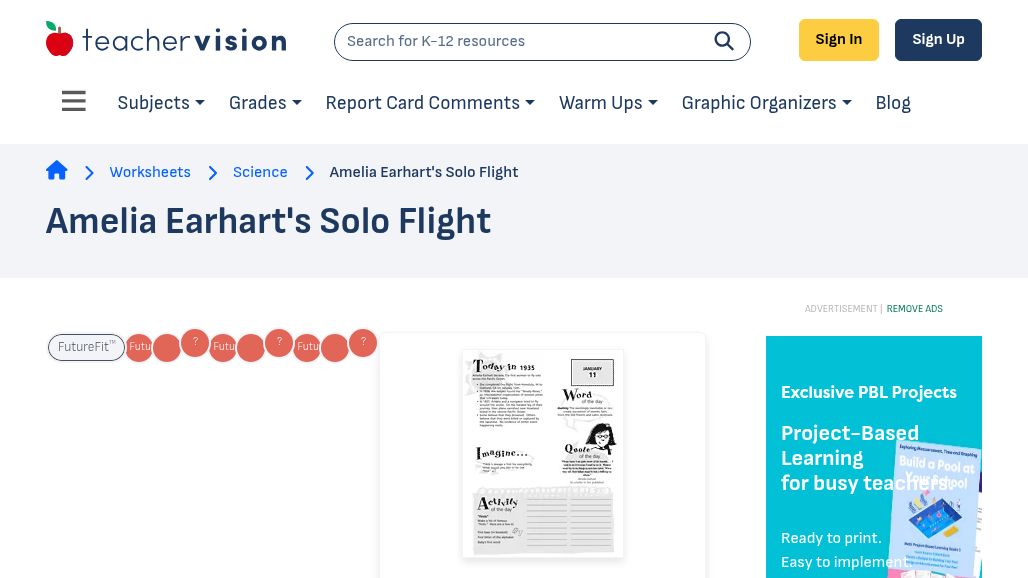Expand the Grades dropdown

265,103
